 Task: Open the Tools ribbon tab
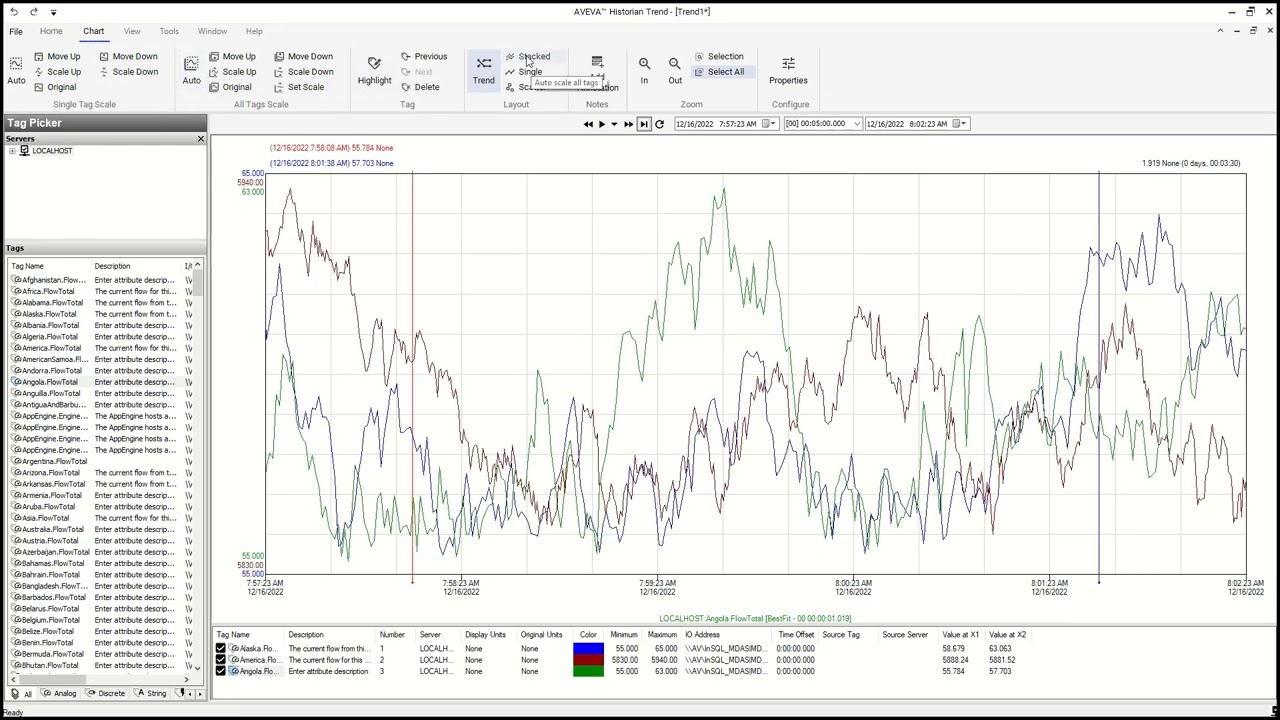coord(169,31)
